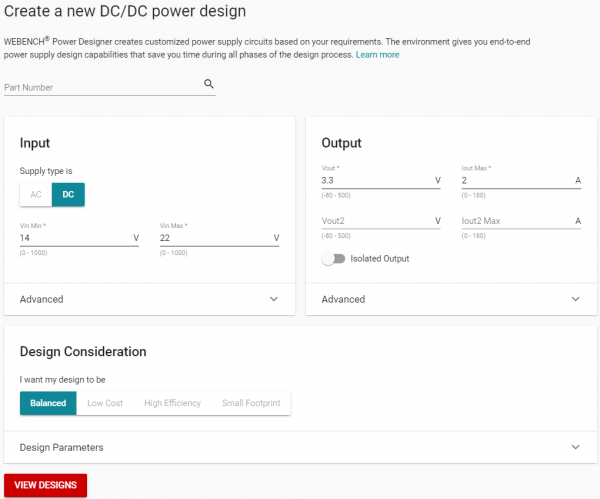Choose the Small Footprint design option

tap(252, 403)
